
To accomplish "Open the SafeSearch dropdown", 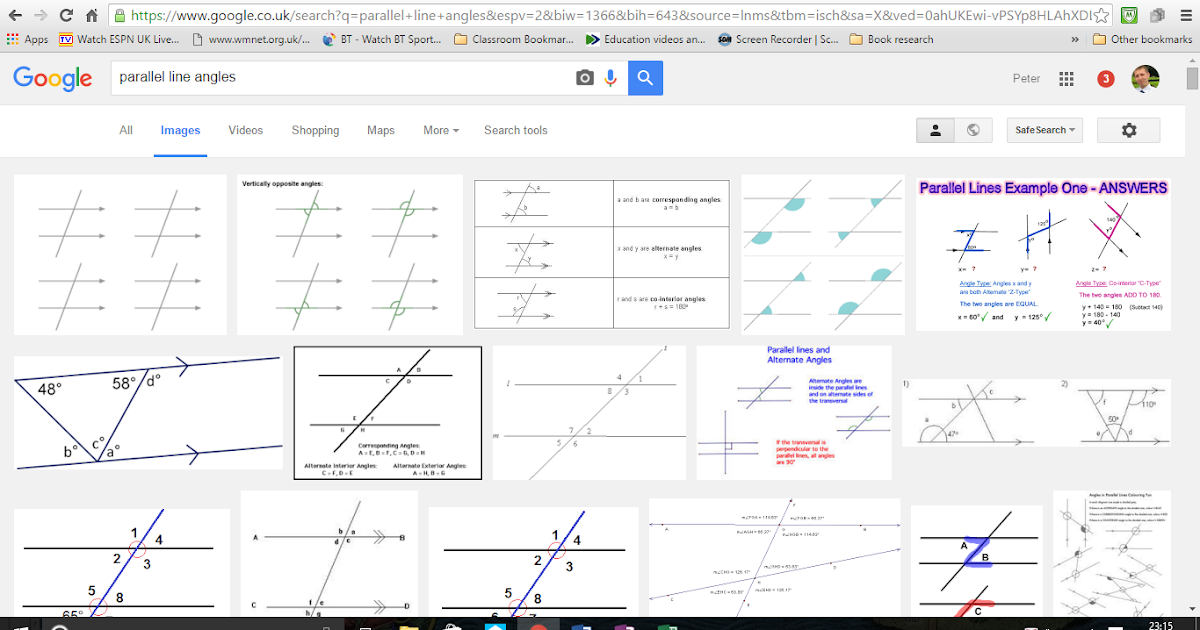I will 1044,130.
